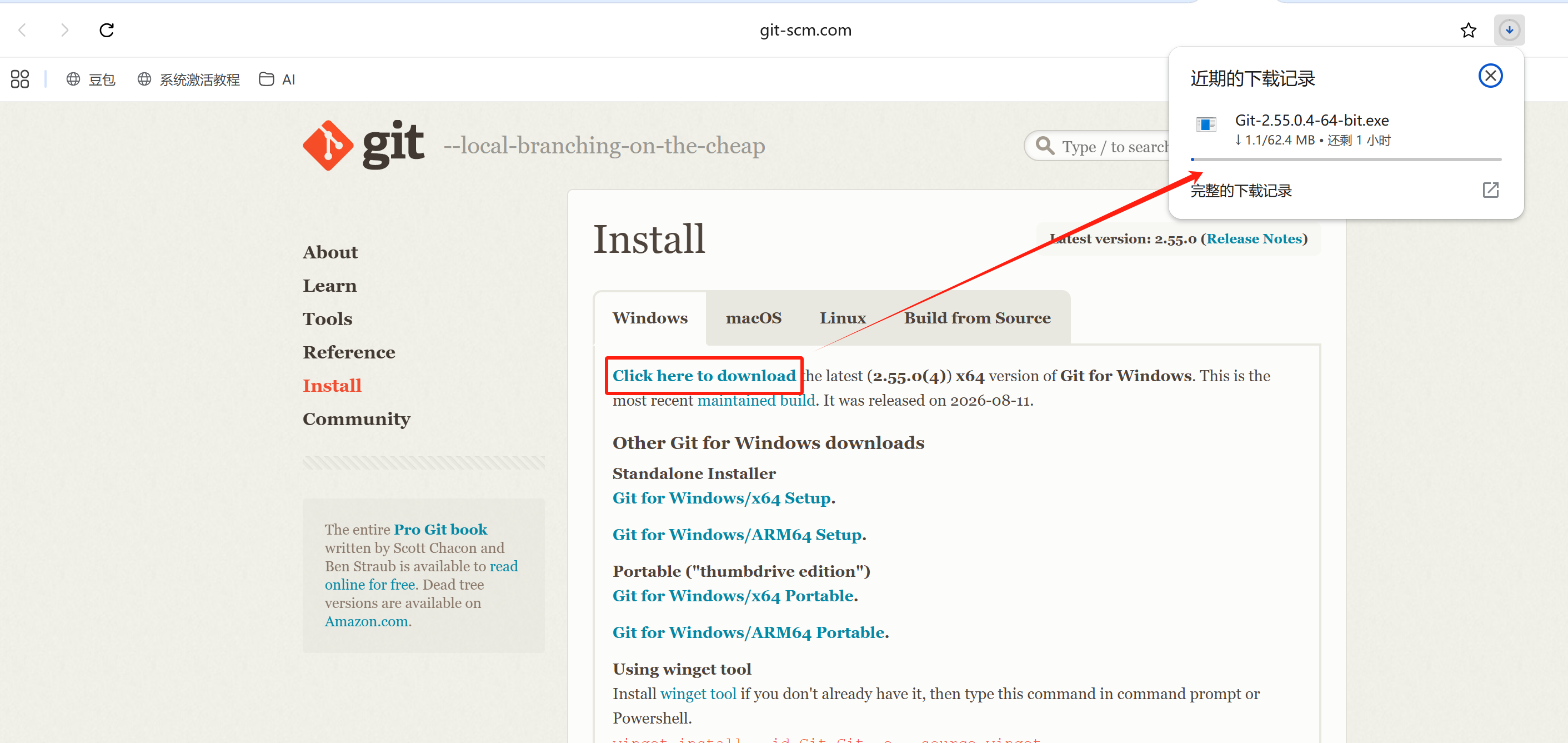1568x743 pixels.
Task: Download Git for Windows/x64 Setup
Action: coord(722,498)
